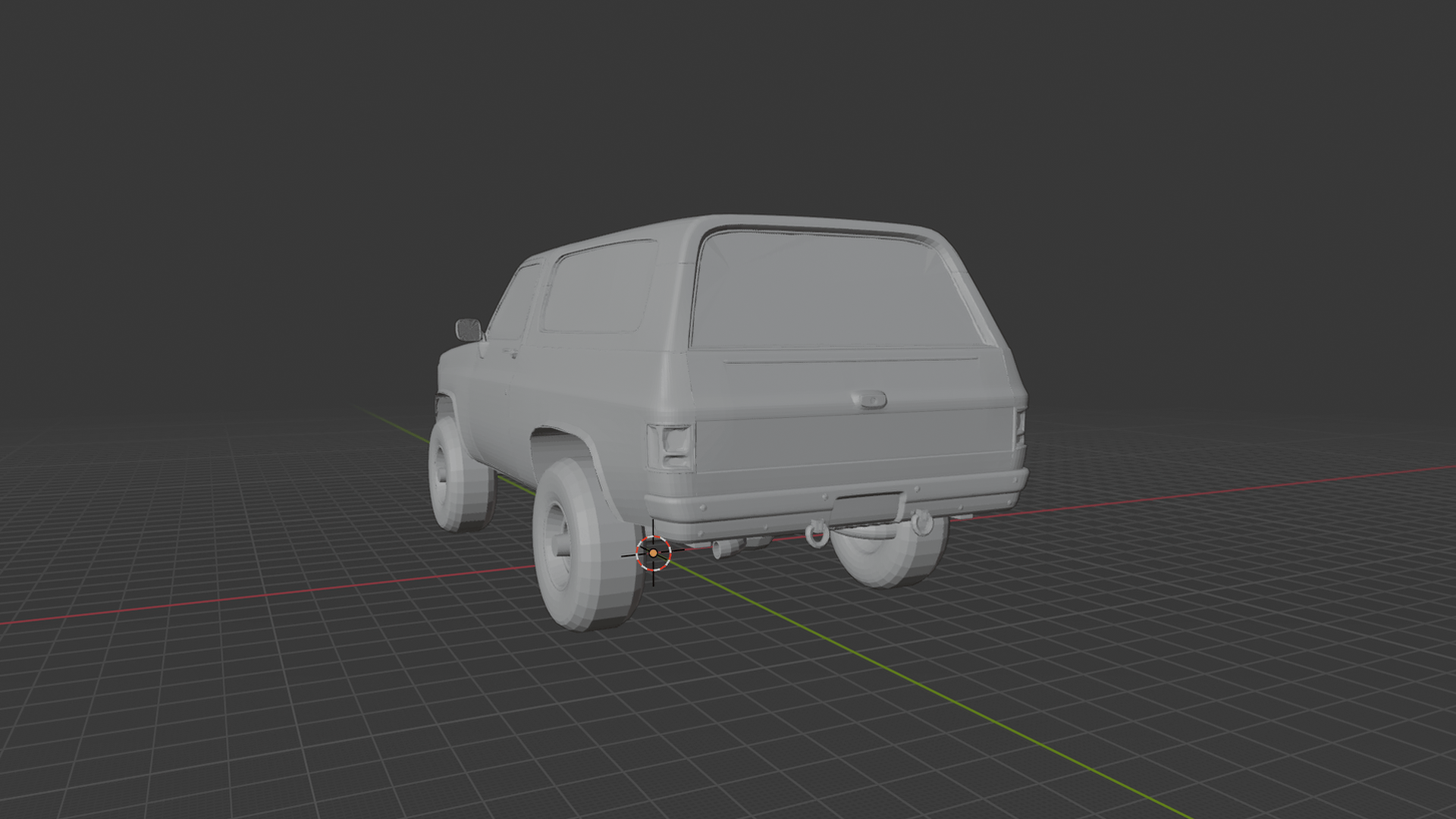Click the large side rear window
The width and height of the screenshot is (1456, 819).
(x=599, y=287)
